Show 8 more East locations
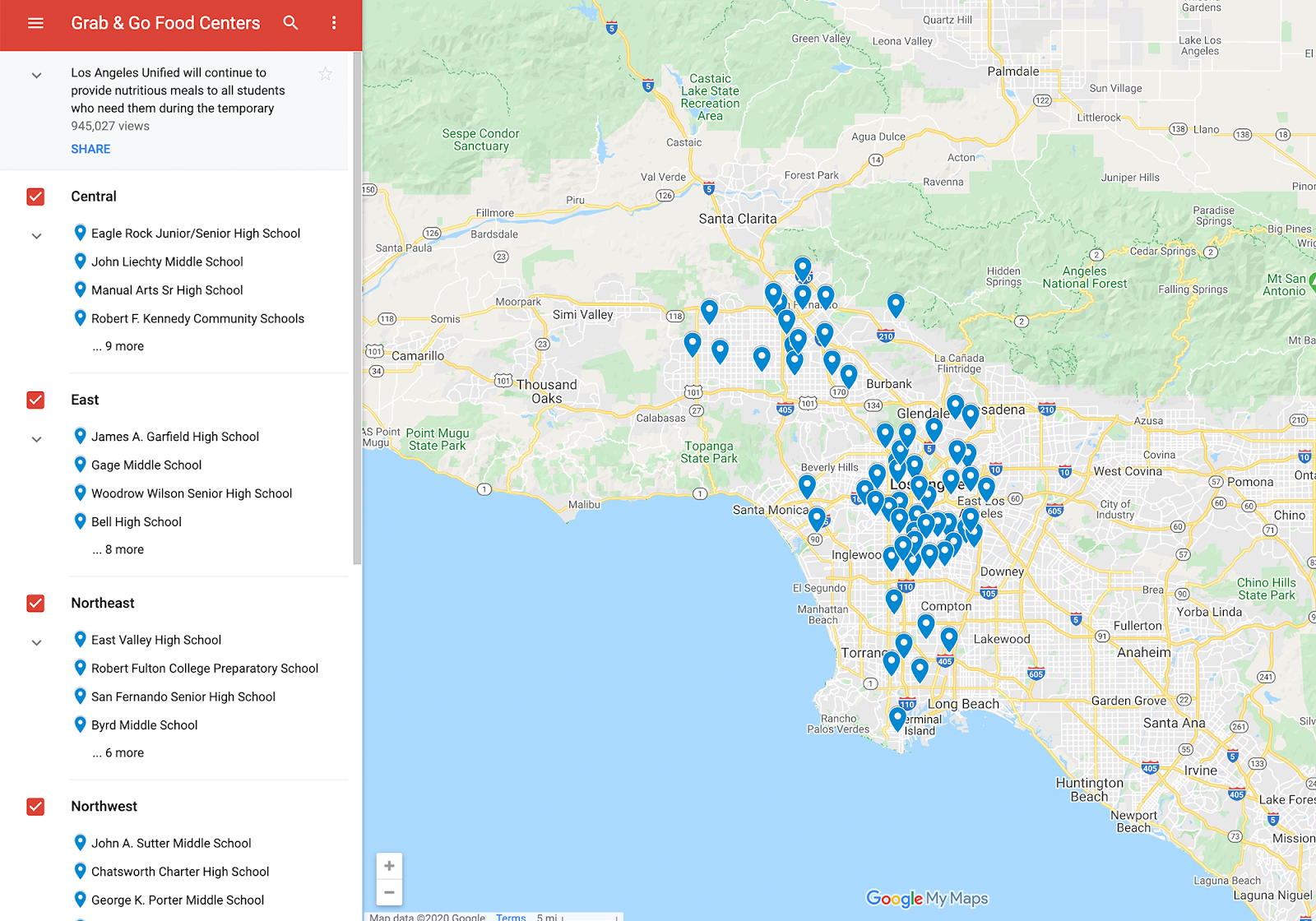Viewport: 1316px width, 921px height. click(118, 549)
